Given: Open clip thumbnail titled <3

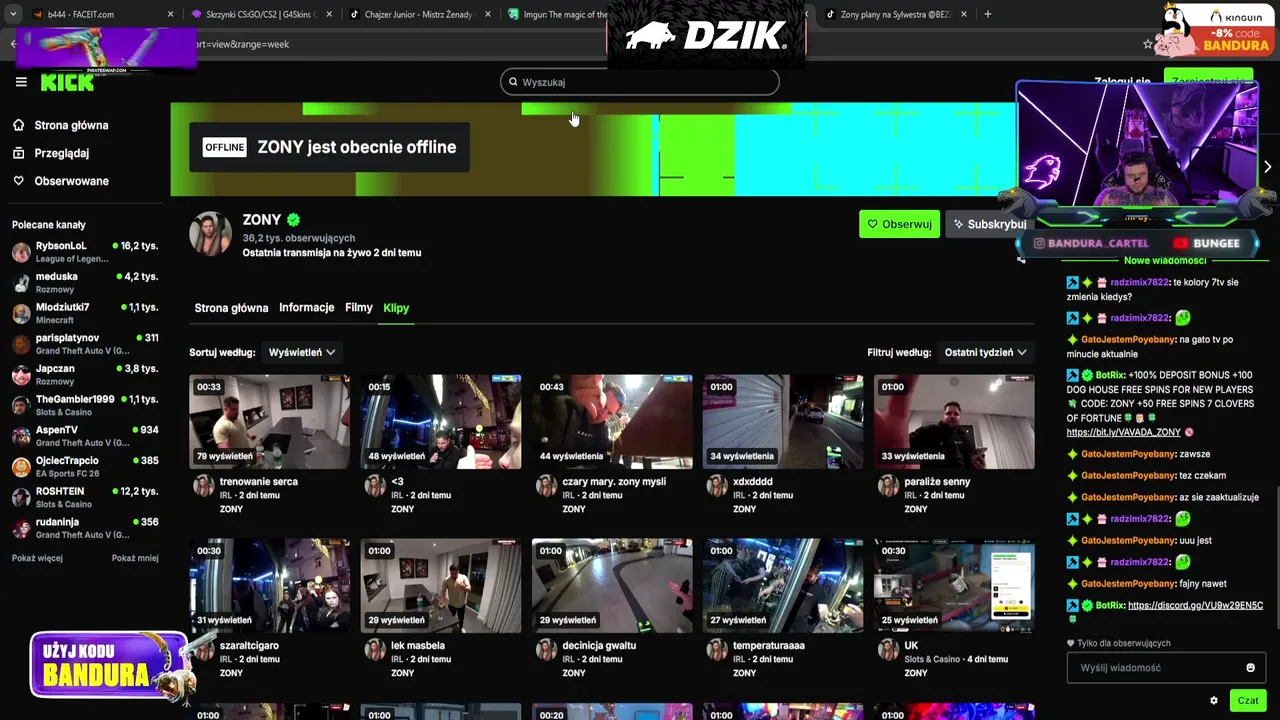Looking at the screenshot, I should pos(441,422).
